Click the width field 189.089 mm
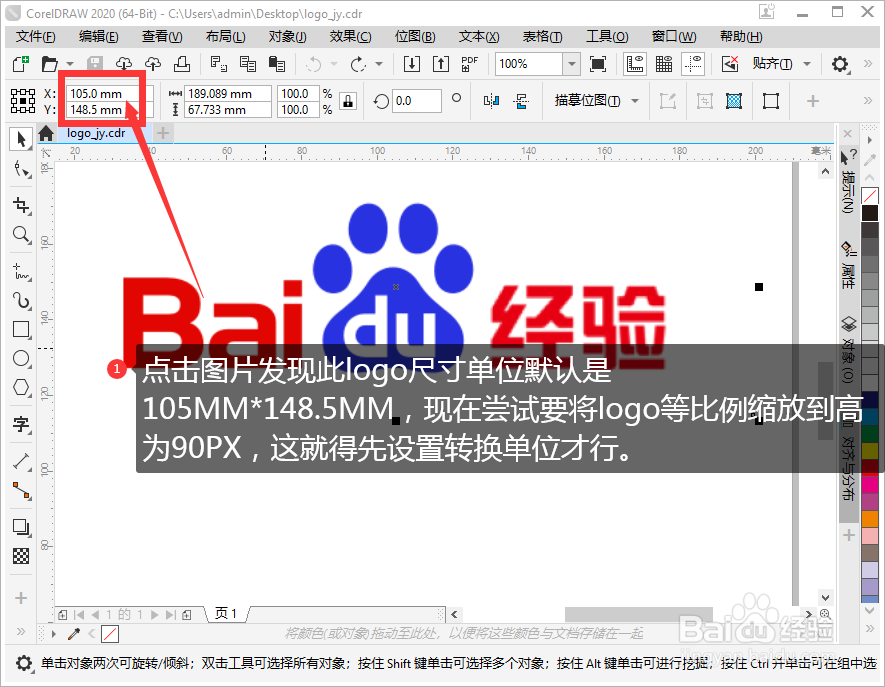The height and width of the screenshot is (687, 885). [229, 94]
